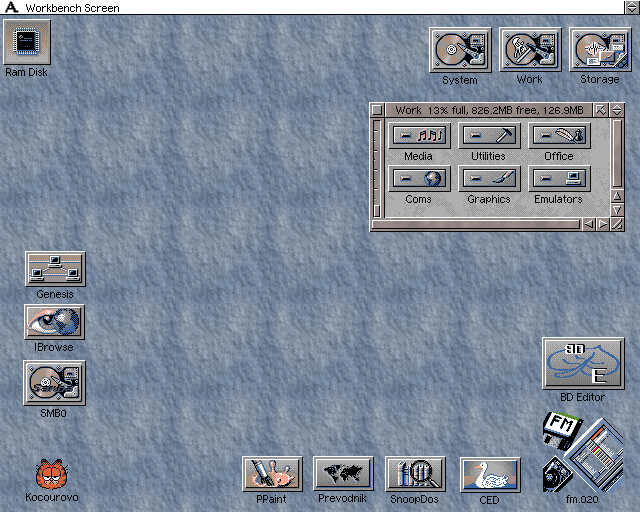This screenshot has height=512, width=640.
Task: Open the Graphics drawer in Work window
Action: click(489, 178)
